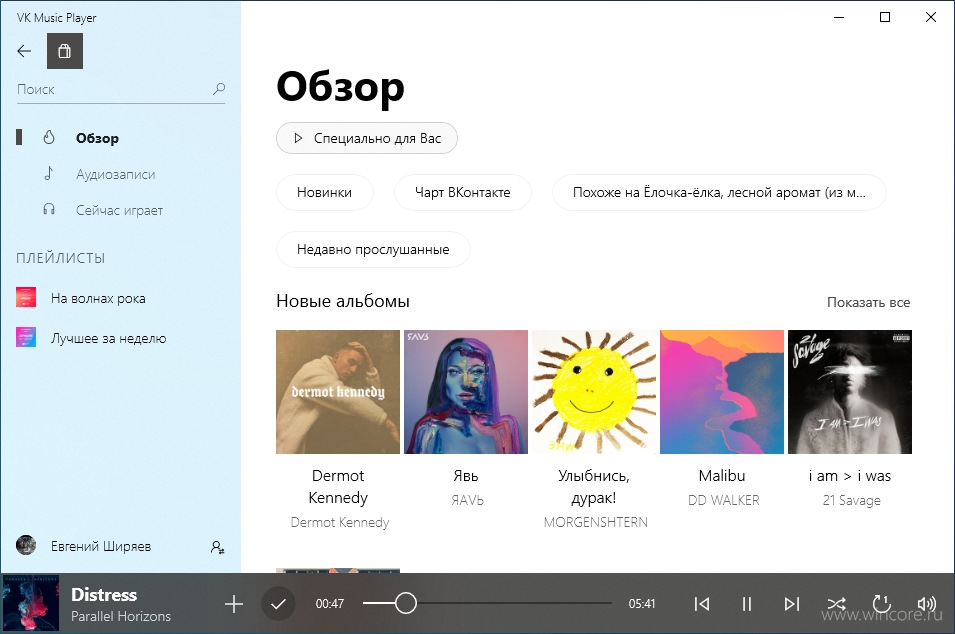
Task: Close the VK Music Player window
Action: tap(931, 17)
